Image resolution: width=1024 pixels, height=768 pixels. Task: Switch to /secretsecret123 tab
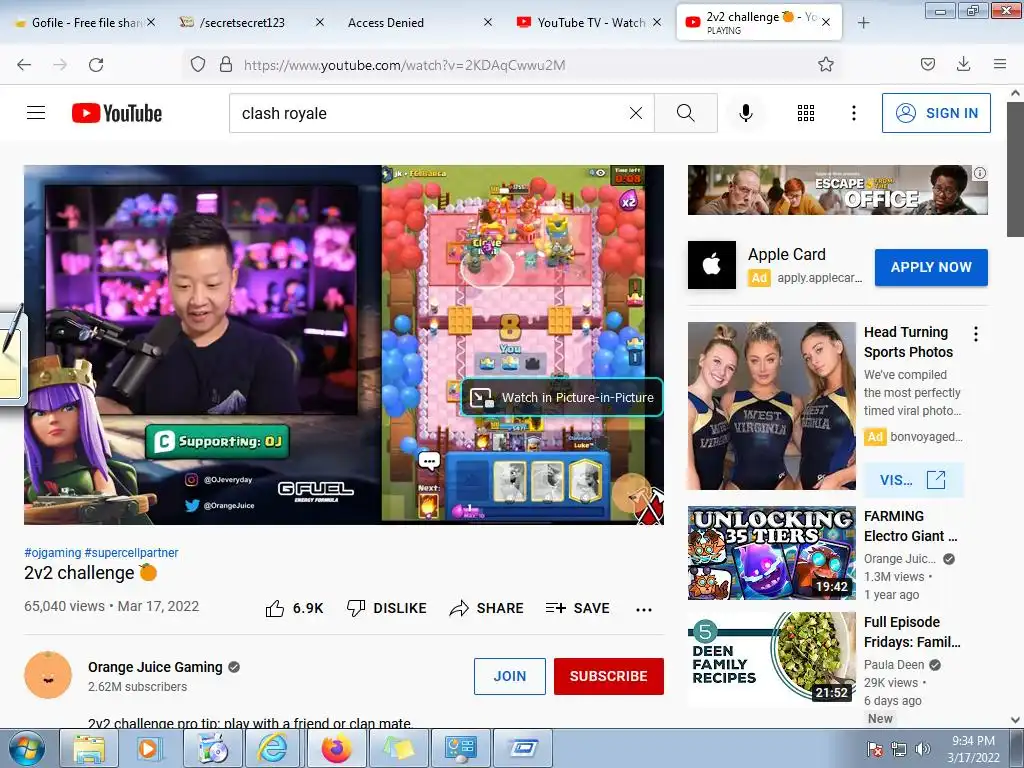251,22
